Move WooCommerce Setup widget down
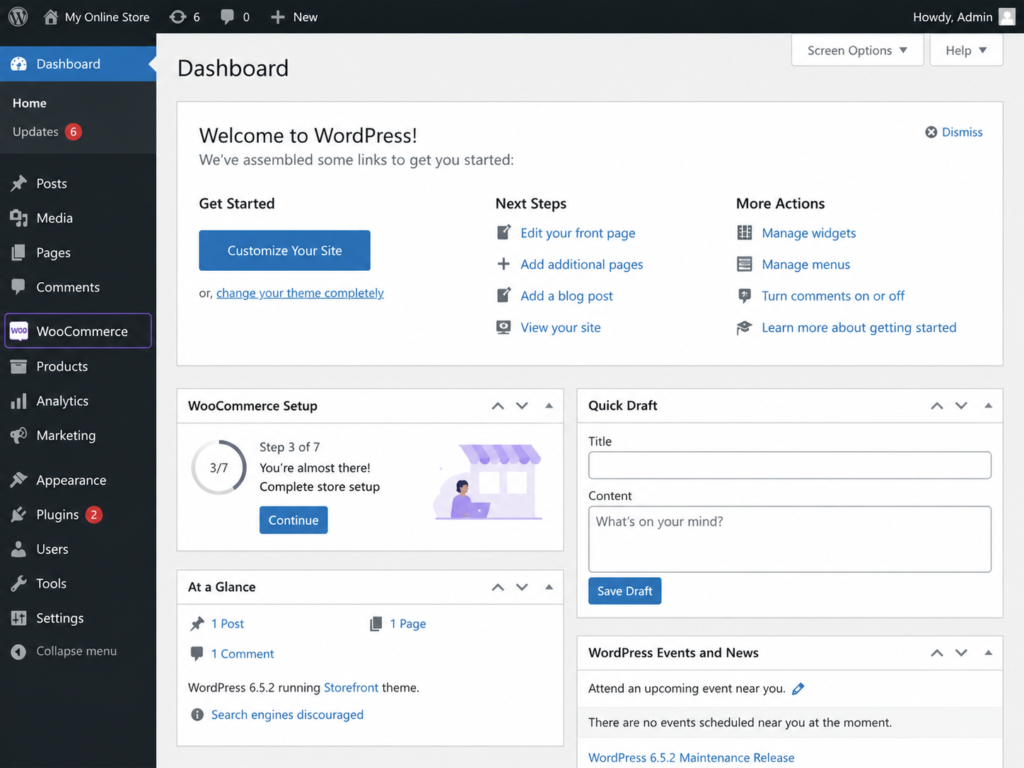The width and height of the screenshot is (1024, 768). point(522,406)
